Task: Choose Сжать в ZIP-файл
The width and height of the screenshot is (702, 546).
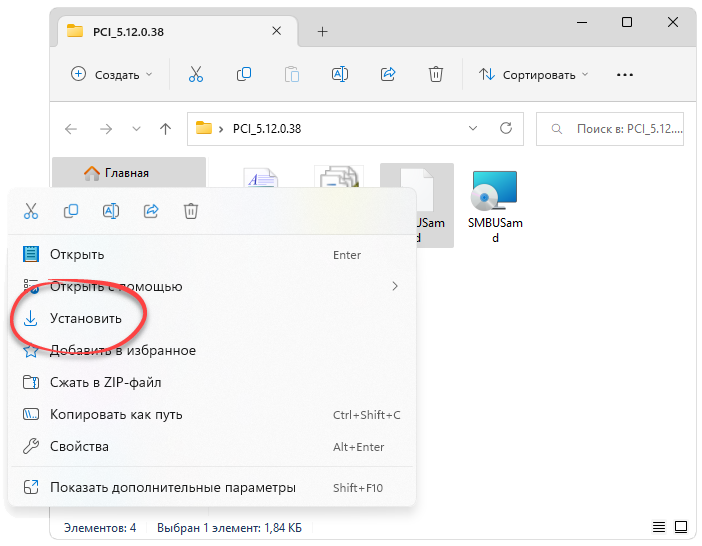Action: coord(212,383)
